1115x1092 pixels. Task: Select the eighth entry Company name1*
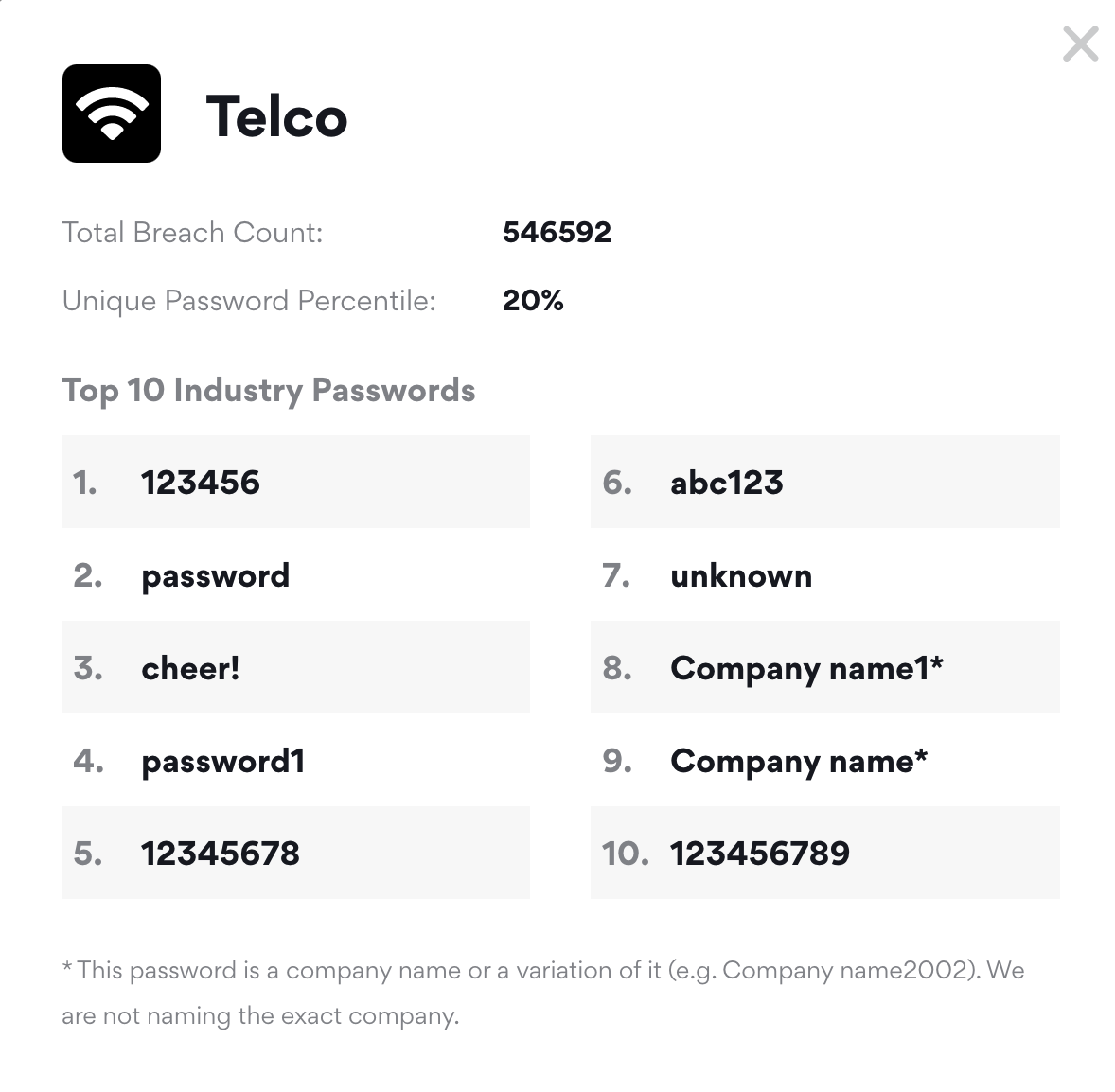click(806, 668)
